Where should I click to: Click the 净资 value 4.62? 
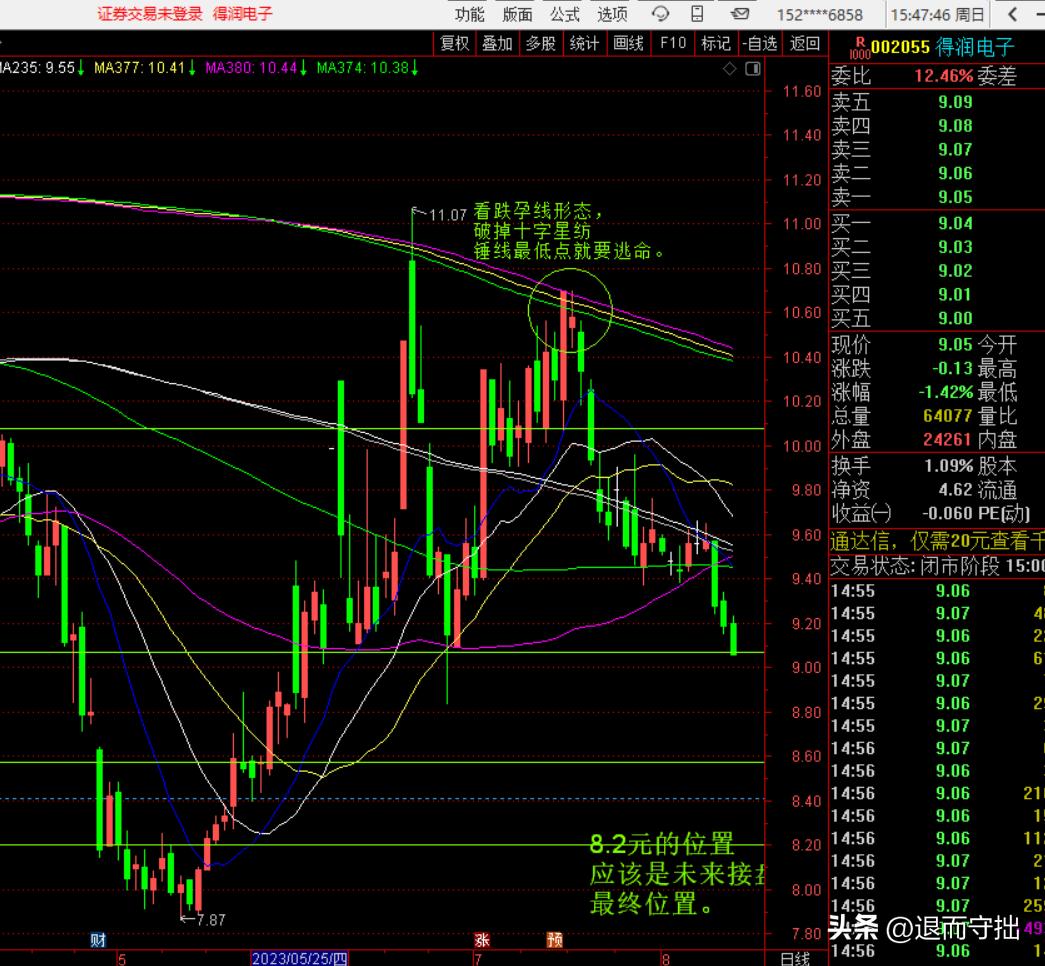click(x=955, y=490)
